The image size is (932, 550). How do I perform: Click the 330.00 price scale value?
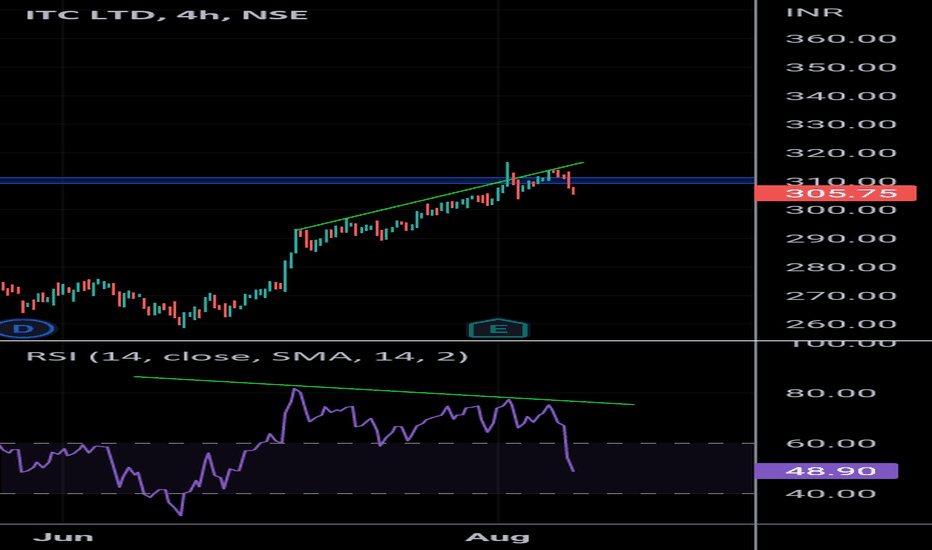pos(841,124)
